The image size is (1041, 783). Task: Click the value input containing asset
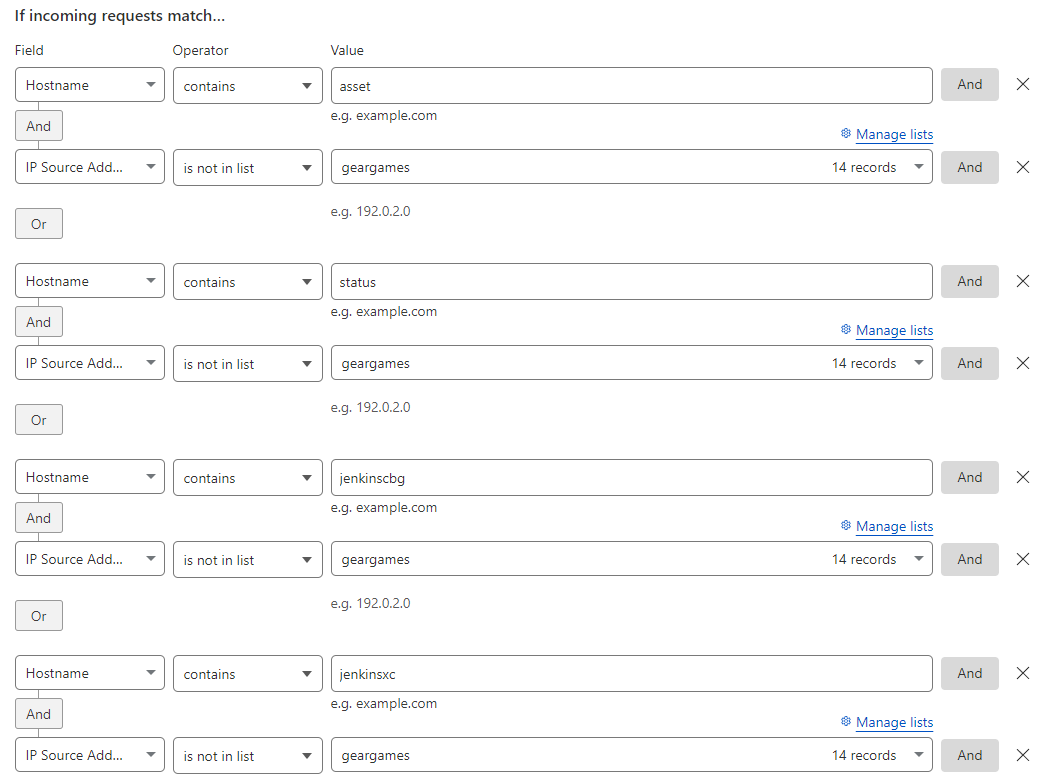pyautogui.click(x=631, y=86)
